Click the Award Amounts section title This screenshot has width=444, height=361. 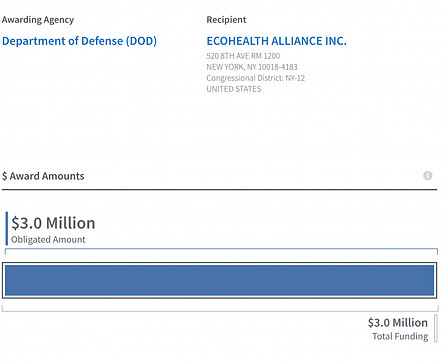click(47, 176)
